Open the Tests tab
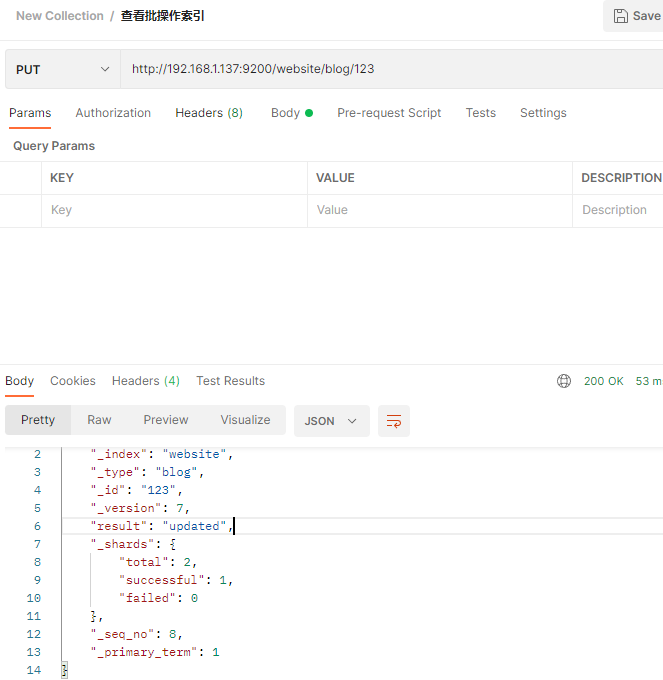Viewport: 663px width, 680px height. 480,113
